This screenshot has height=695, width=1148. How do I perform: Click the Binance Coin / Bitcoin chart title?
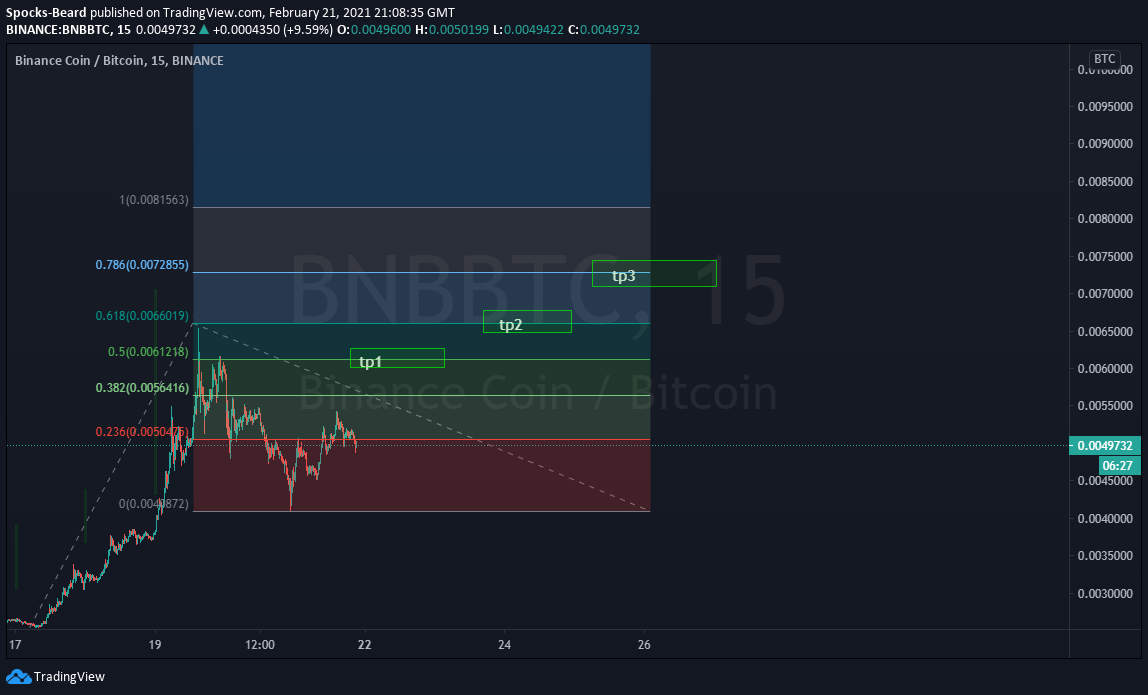click(x=119, y=60)
